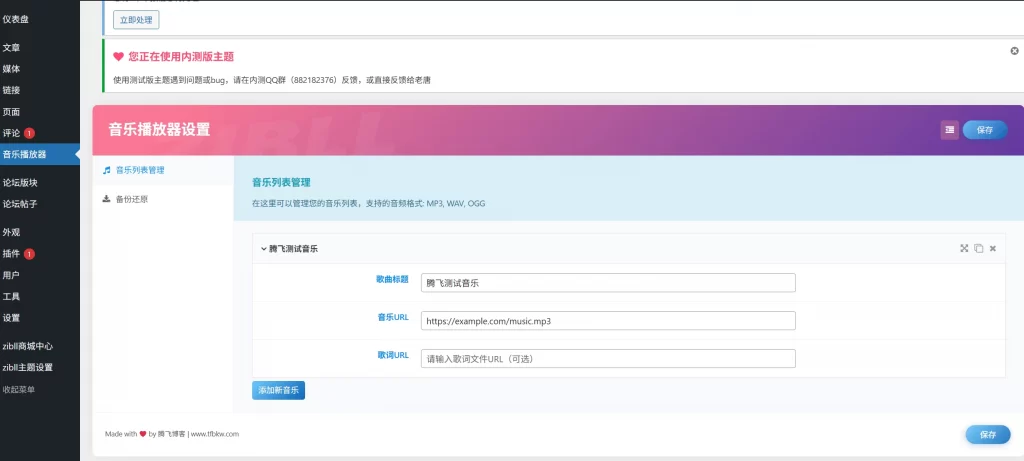Open 设置 in the sidebar

(40, 318)
